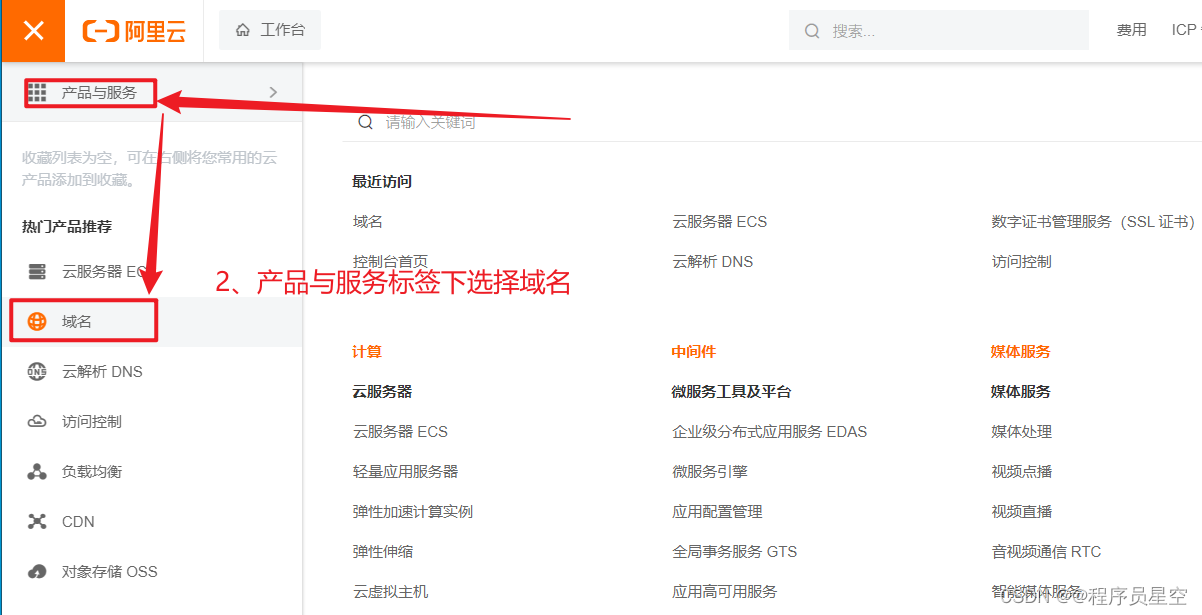This screenshot has height=615, width=1202.
Task: Open 视频点播 link
Action: tap(1021, 471)
